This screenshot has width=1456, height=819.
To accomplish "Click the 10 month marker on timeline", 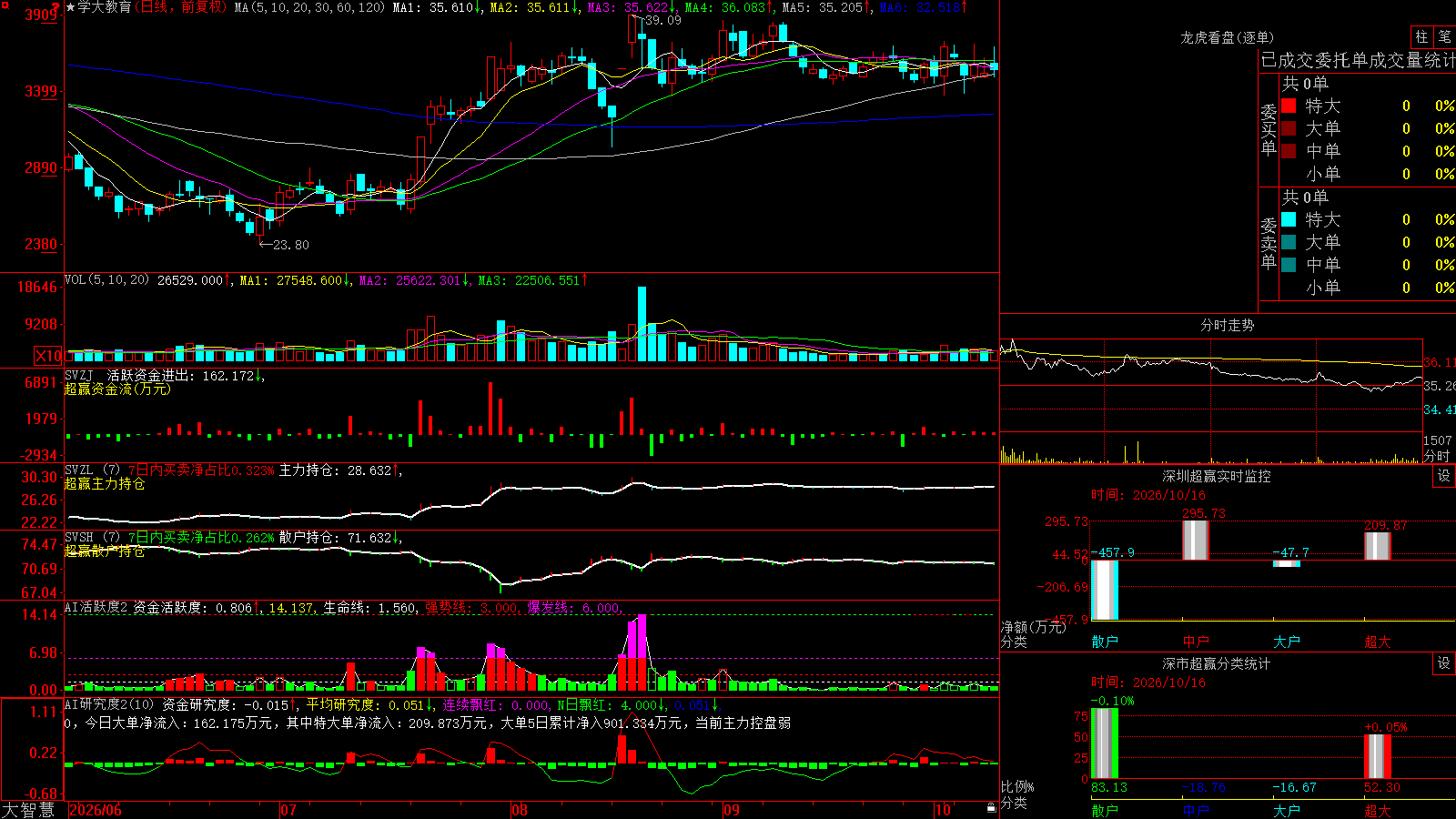I will pos(943,810).
